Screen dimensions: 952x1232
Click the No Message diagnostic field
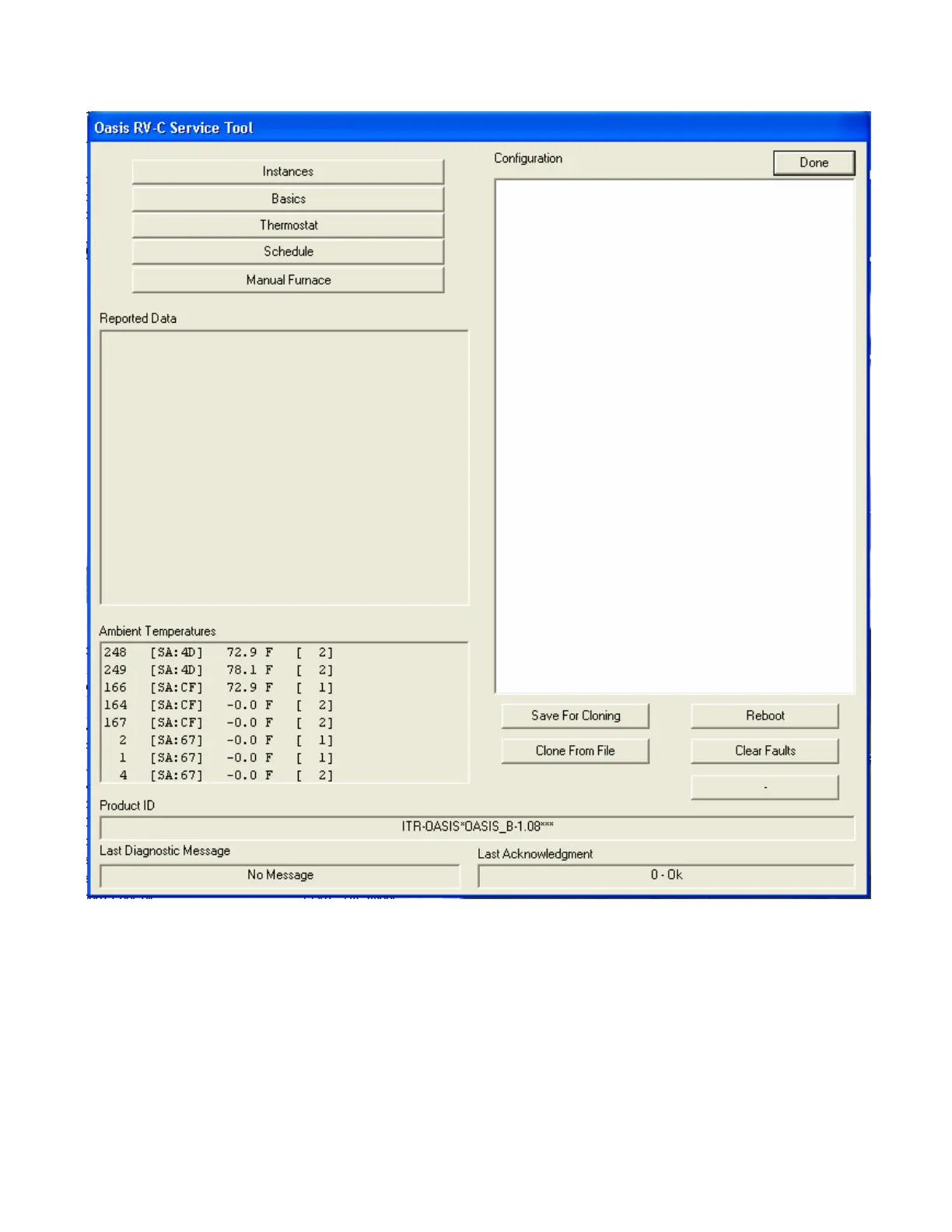coord(280,875)
